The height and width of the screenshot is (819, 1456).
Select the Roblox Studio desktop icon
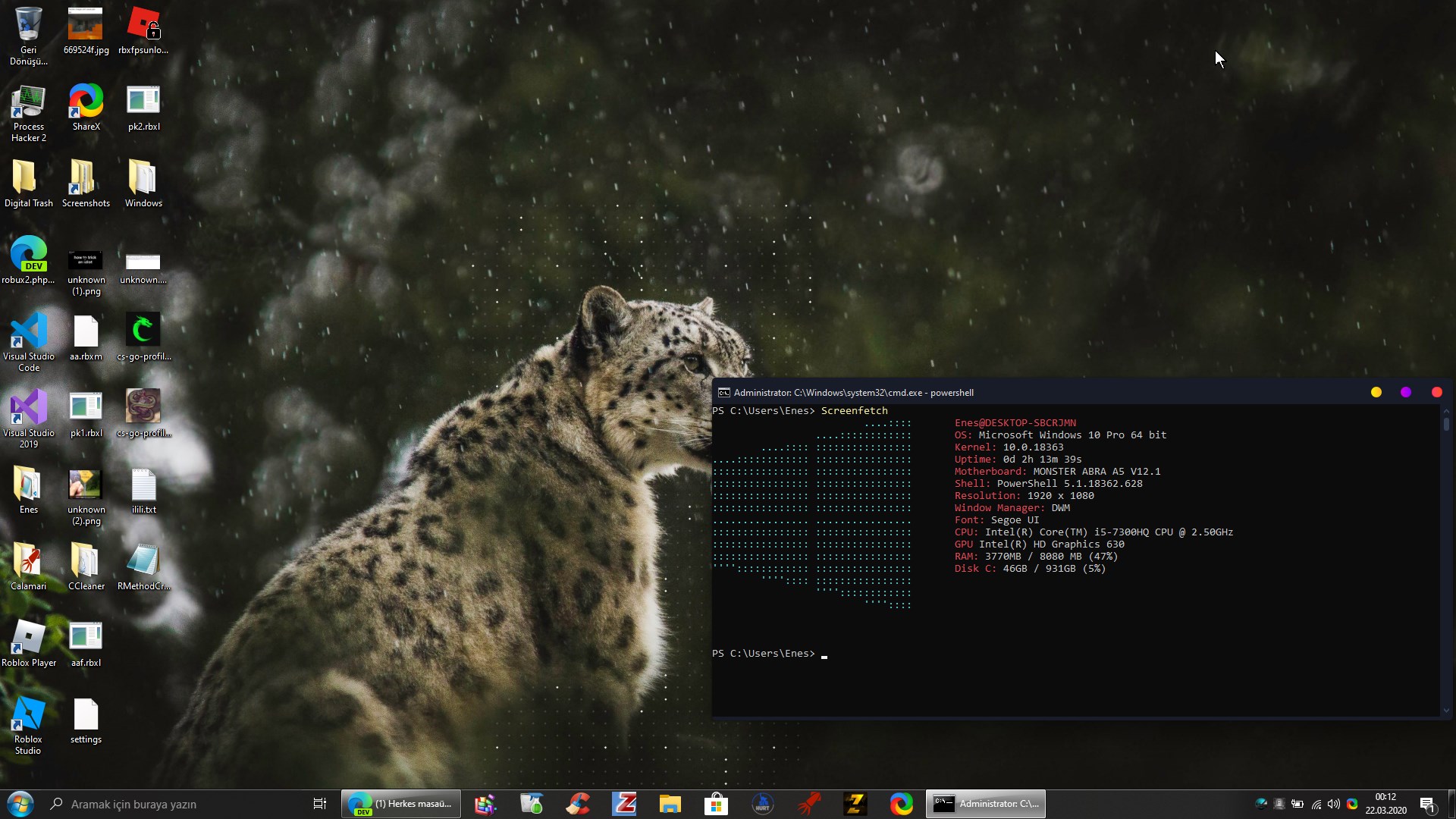tap(28, 714)
